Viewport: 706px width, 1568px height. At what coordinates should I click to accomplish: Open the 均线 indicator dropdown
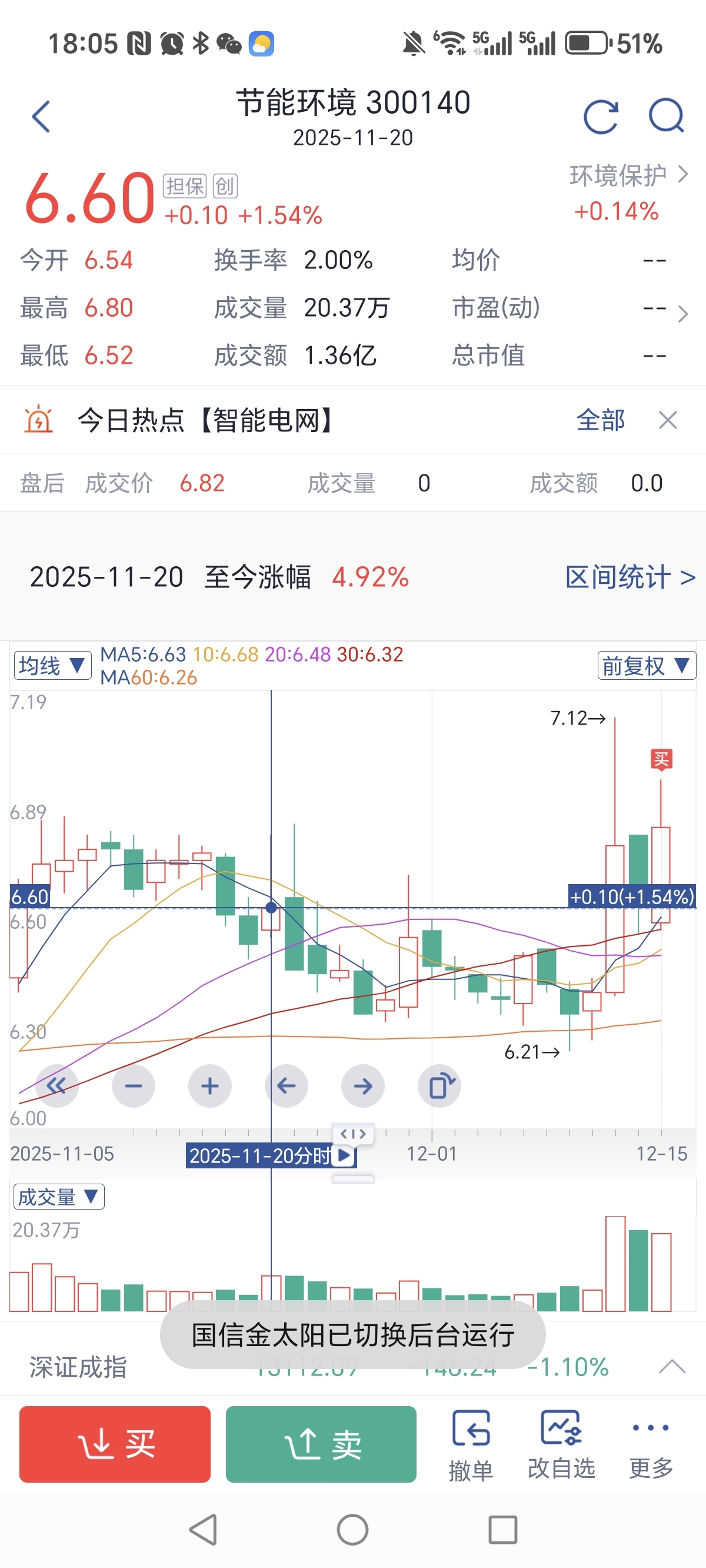pyautogui.click(x=52, y=665)
